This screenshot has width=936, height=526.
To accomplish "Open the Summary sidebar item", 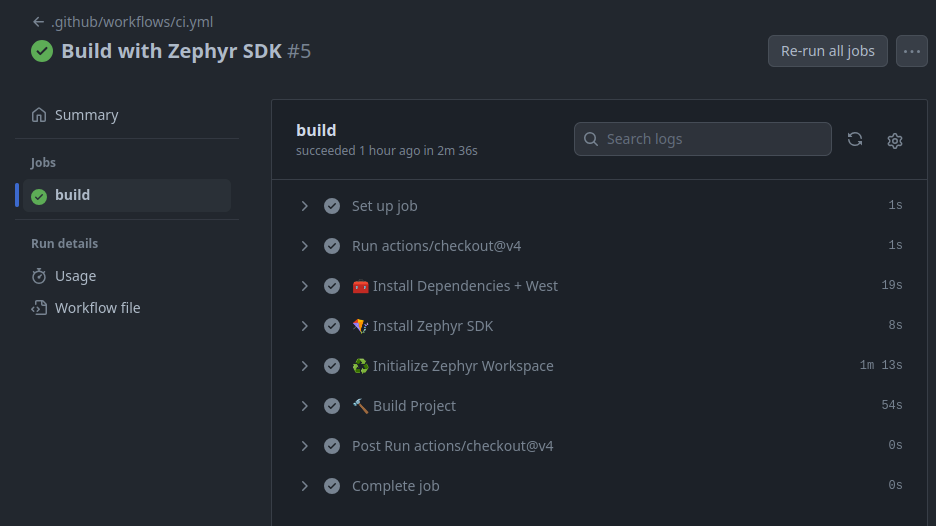I will click(86, 115).
